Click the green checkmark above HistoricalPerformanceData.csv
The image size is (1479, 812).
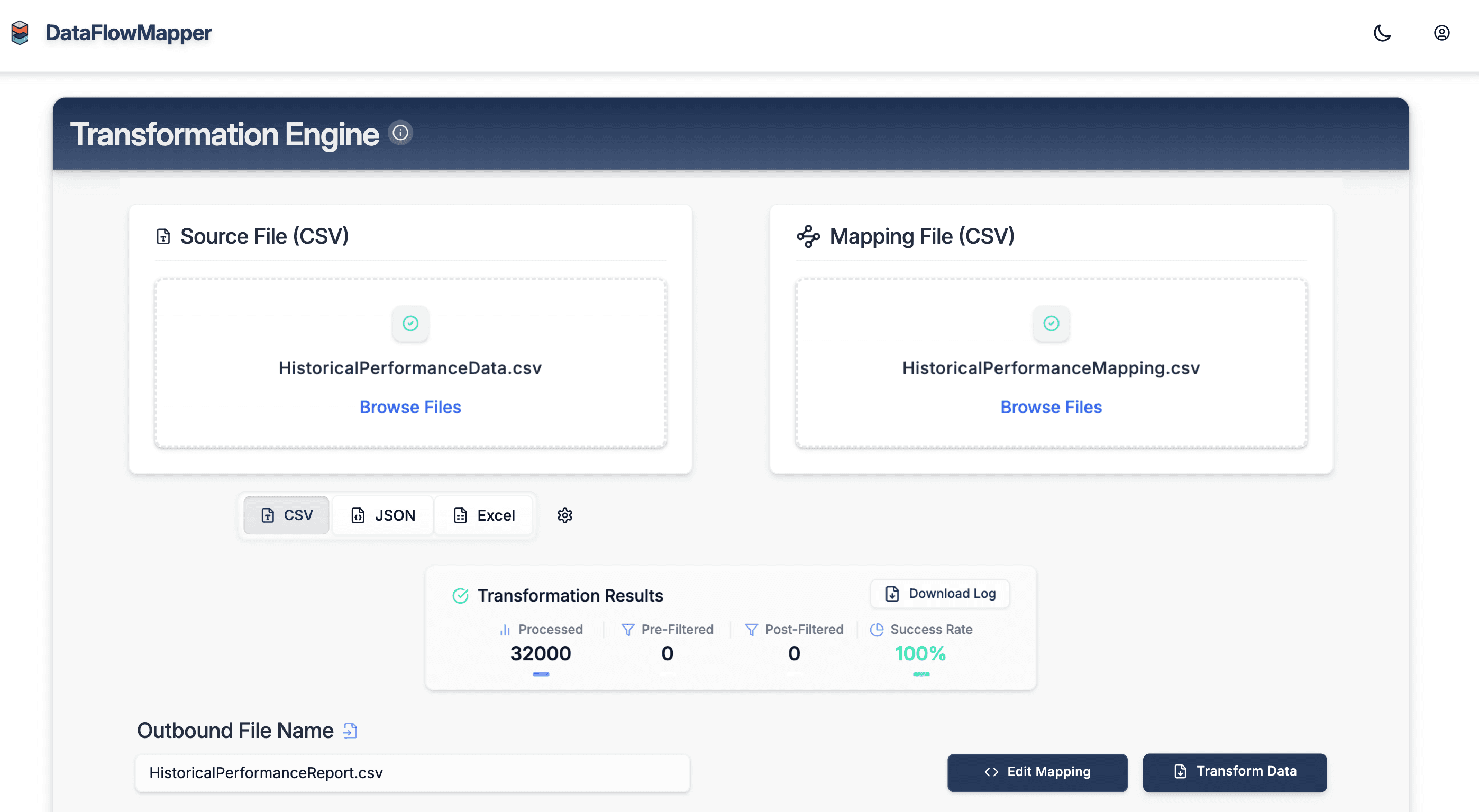409,323
